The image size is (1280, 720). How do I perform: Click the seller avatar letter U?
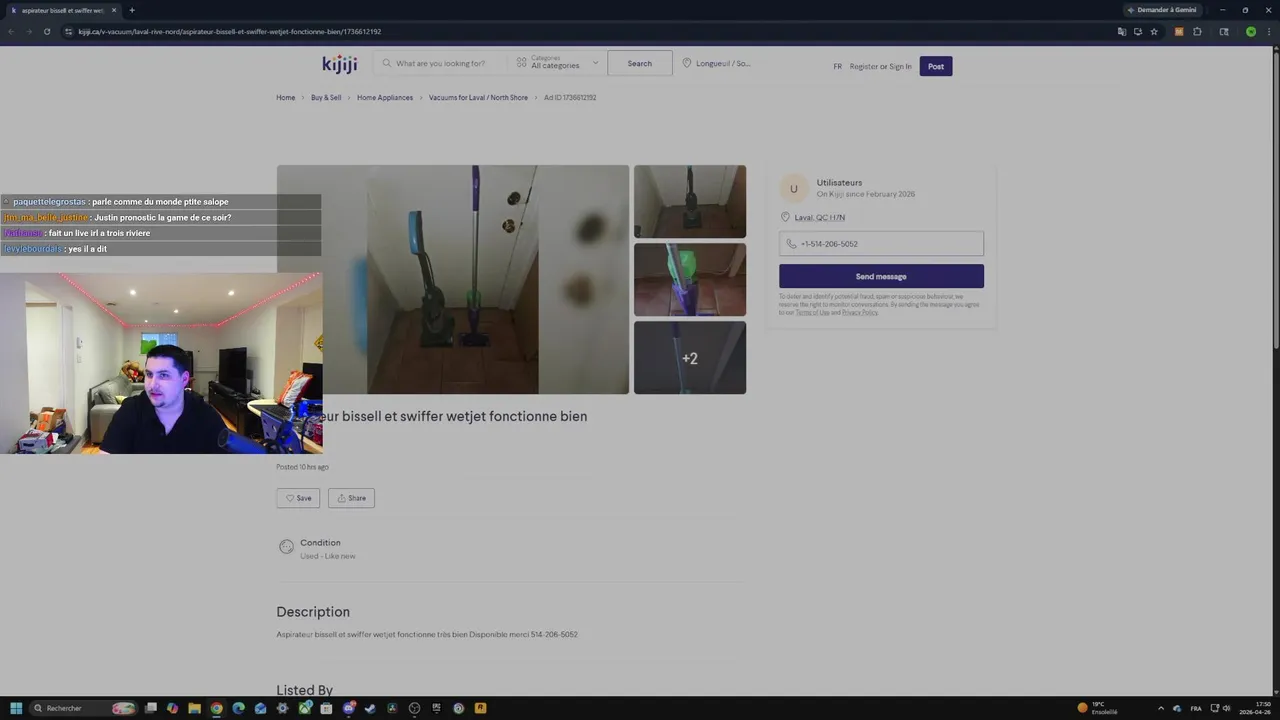(x=794, y=188)
